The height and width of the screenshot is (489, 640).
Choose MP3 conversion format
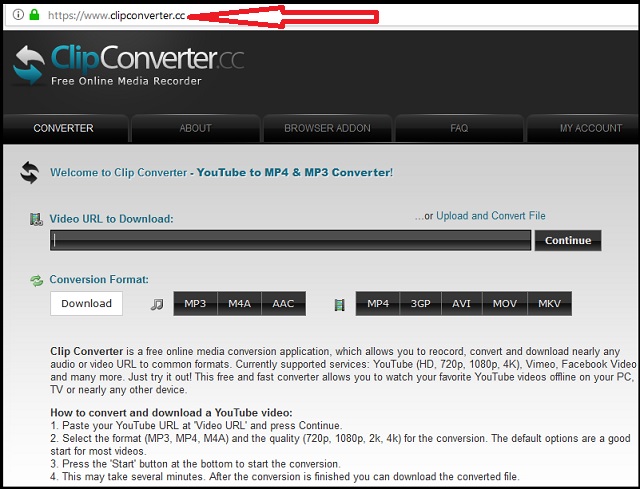coord(195,304)
